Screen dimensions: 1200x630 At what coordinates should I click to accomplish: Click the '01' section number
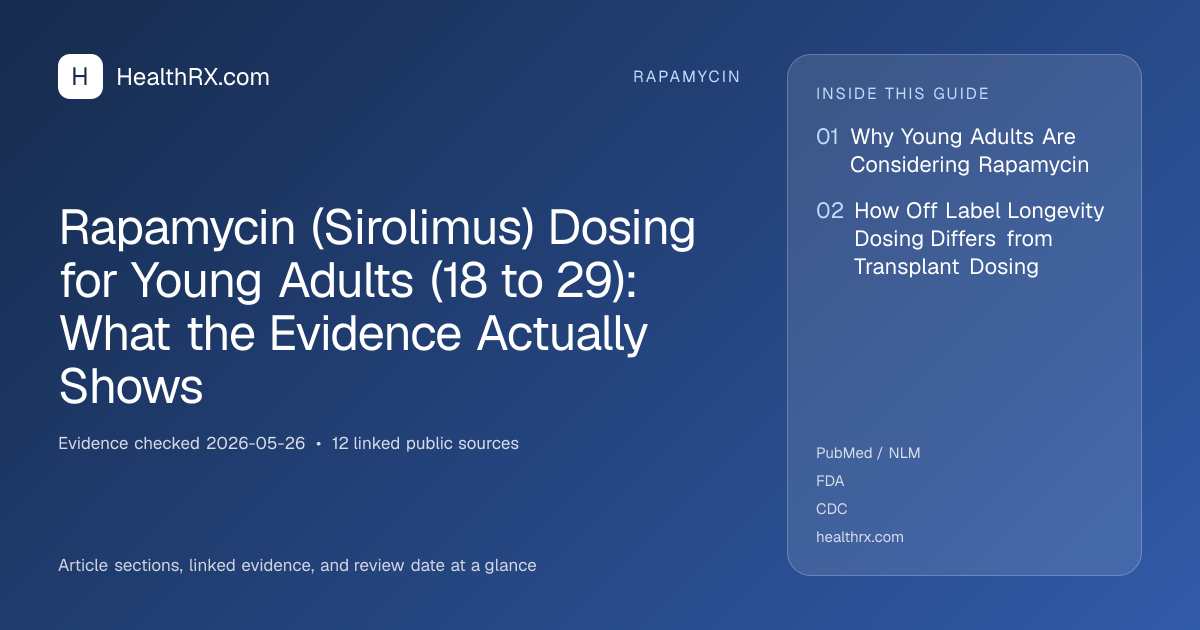tap(827, 137)
